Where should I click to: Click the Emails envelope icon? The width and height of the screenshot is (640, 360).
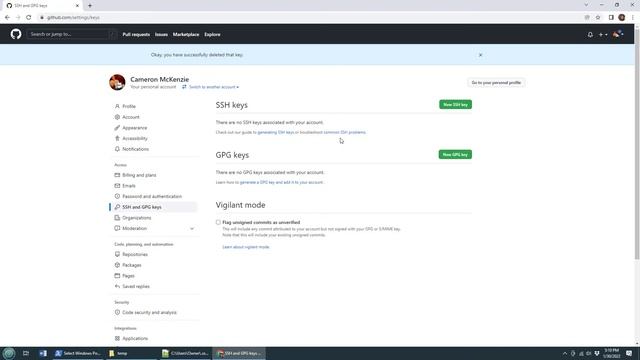click(x=117, y=186)
